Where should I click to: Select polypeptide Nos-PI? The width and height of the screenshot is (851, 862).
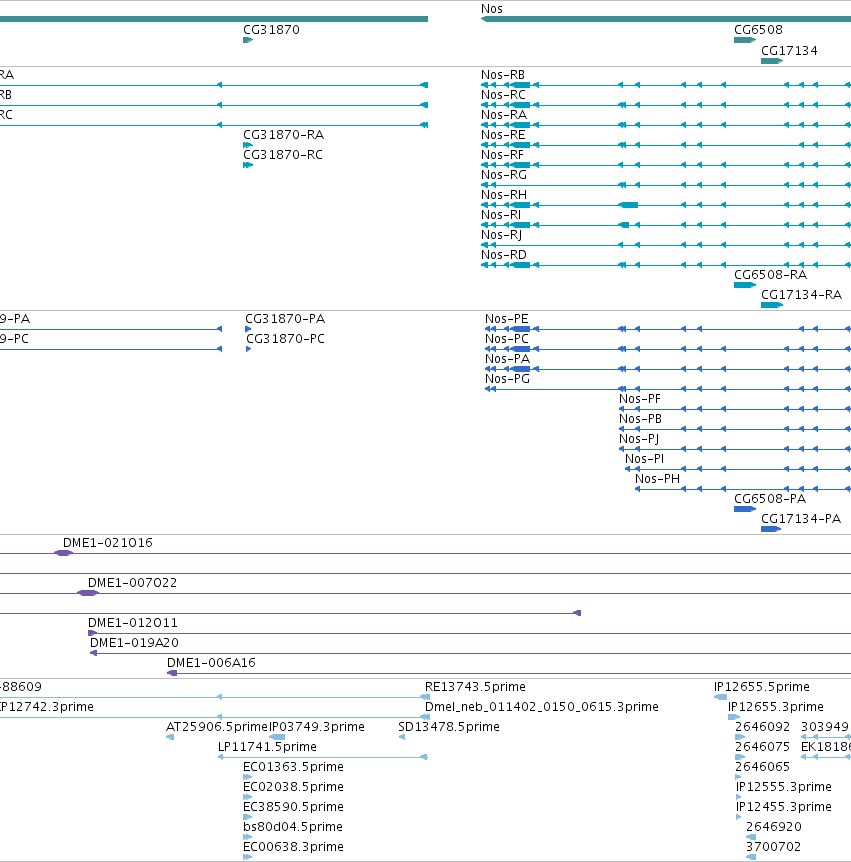pos(644,459)
